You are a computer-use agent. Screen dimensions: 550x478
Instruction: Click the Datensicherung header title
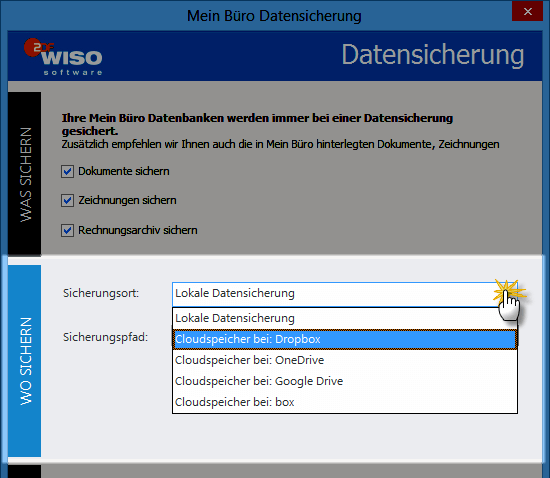[x=433, y=55]
